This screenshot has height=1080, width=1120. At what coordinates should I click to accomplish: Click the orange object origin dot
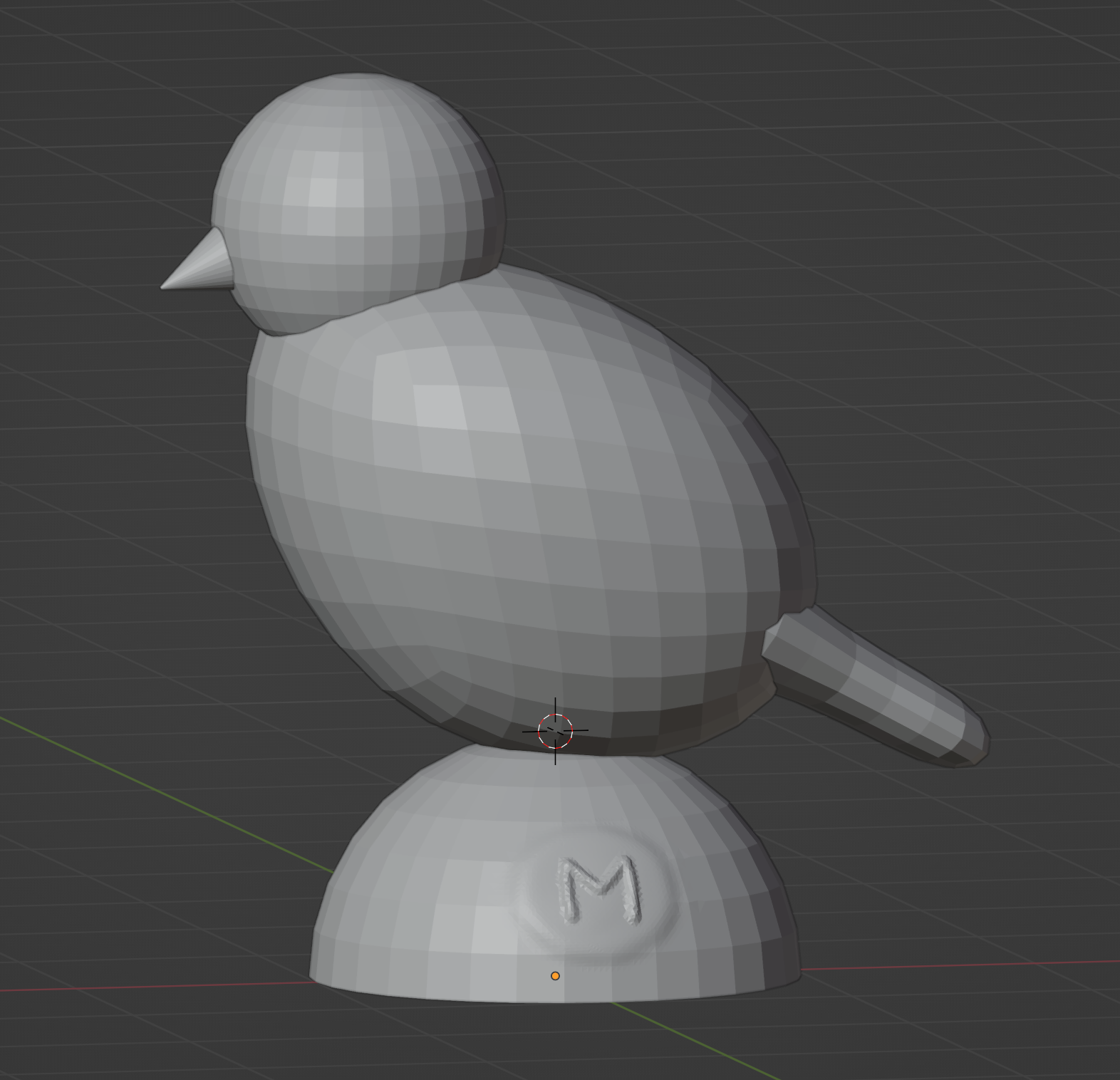[x=555, y=976]
